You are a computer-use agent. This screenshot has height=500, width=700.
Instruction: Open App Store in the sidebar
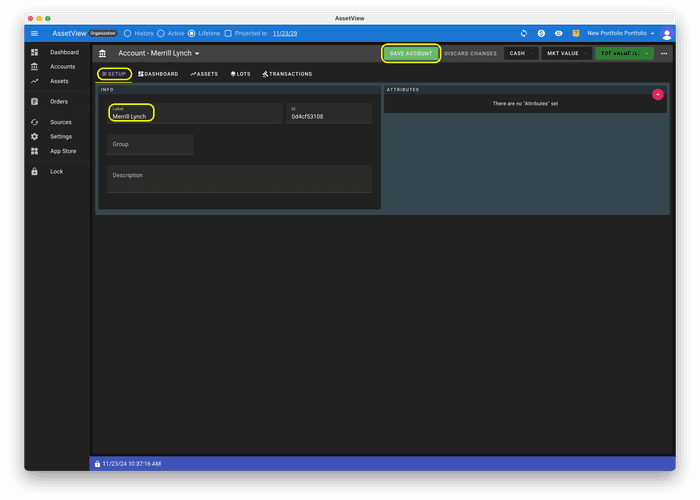coord(62,151)
